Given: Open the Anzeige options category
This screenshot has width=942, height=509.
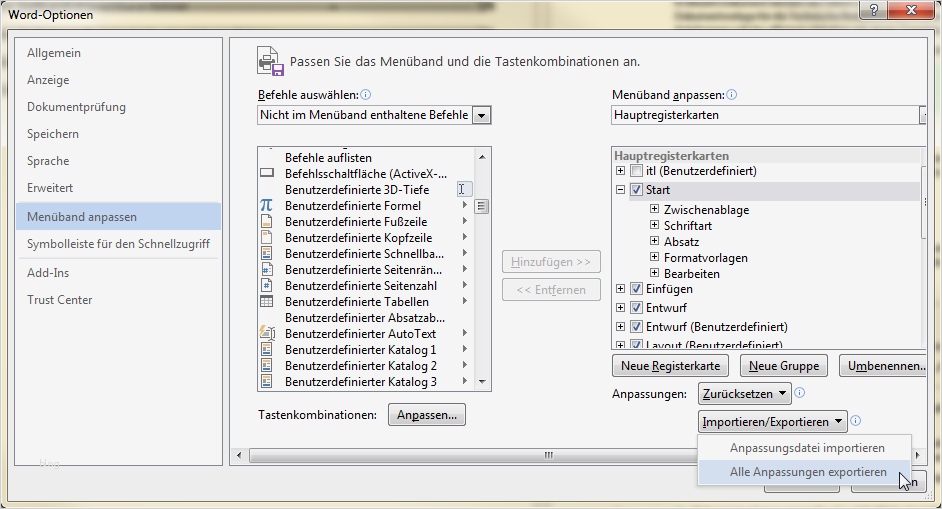Looking at the screenshot, I should [48, 80].
